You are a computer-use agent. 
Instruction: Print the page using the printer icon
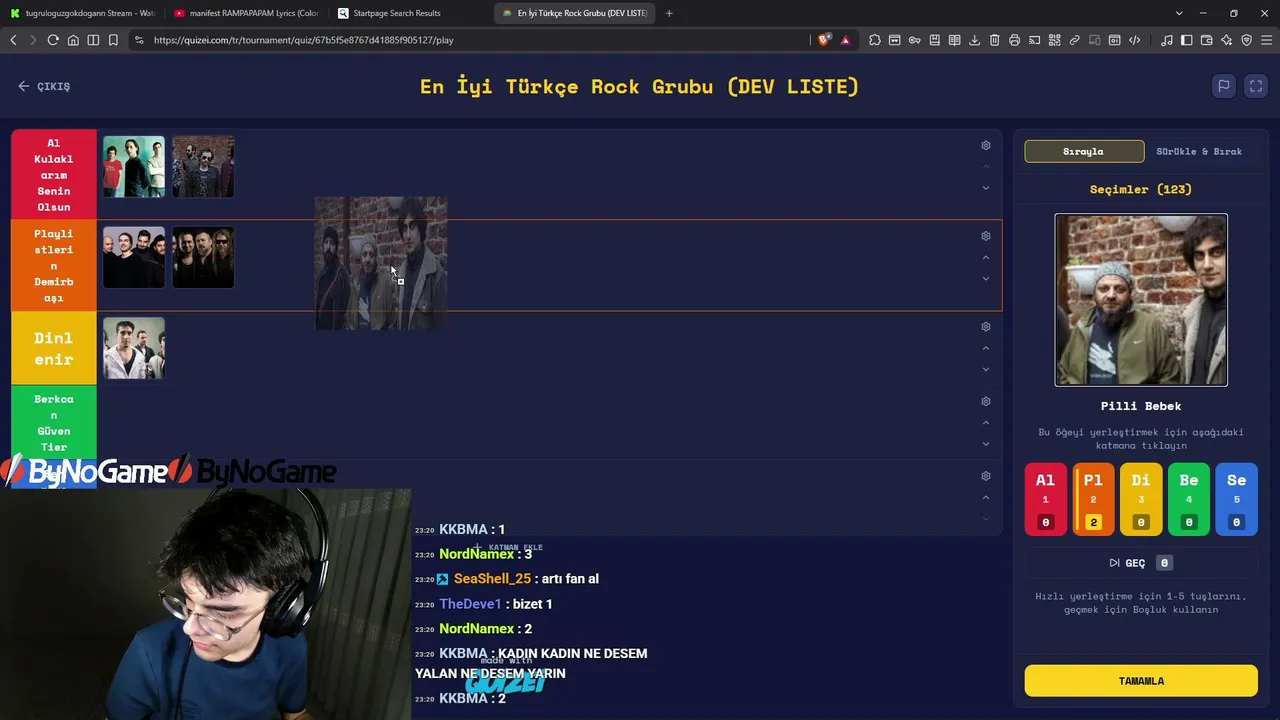1015,40
